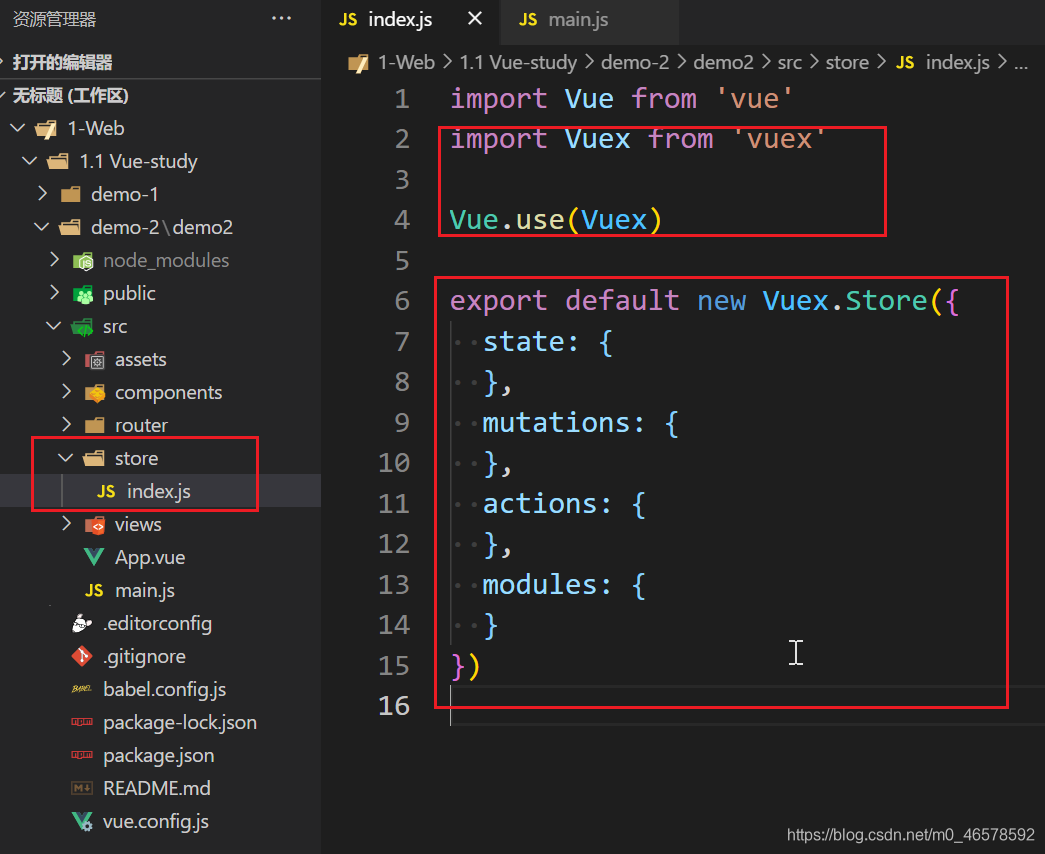Viewport: 1045px width, 854px height.
Task: Click the src folder icon
Action: click(x=82, y=327)
